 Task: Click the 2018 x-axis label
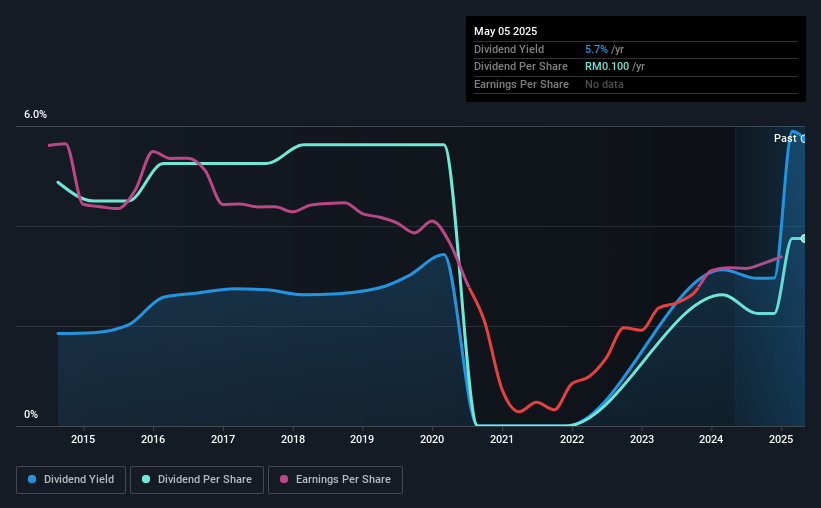coord(293,439)
